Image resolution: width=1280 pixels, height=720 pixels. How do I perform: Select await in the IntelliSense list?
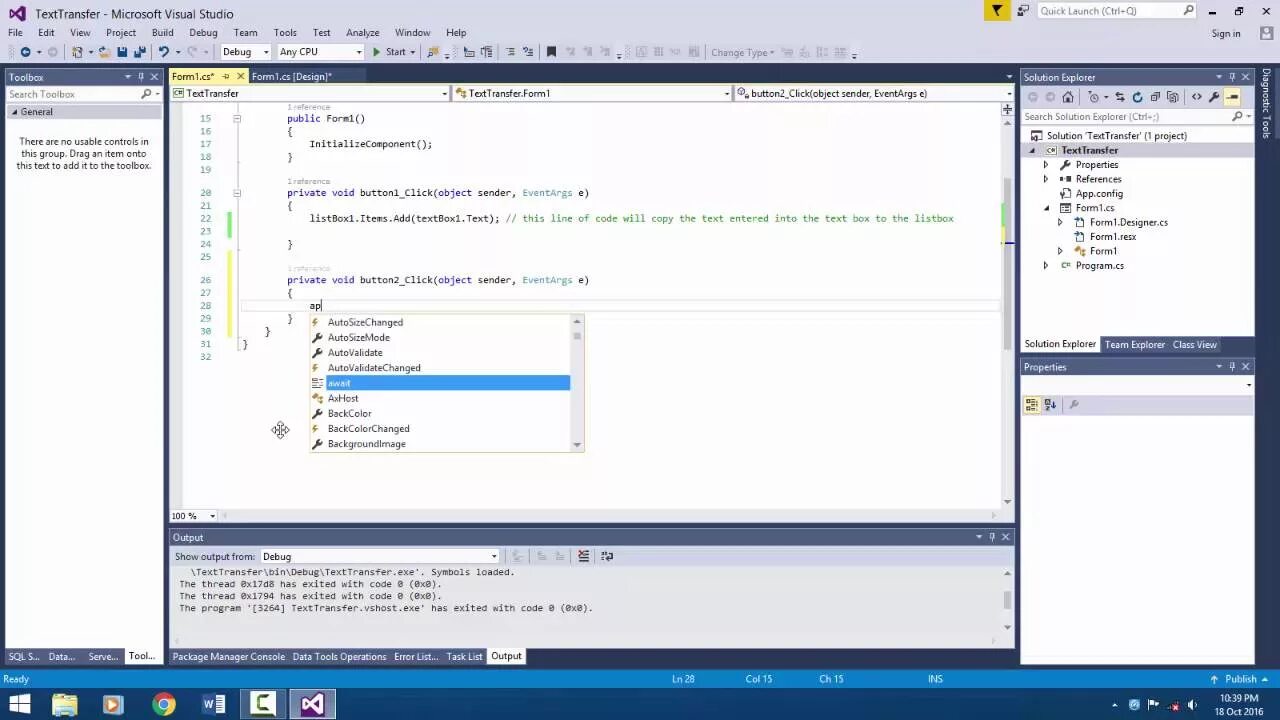pyautogui.click(x=439, y=383)
